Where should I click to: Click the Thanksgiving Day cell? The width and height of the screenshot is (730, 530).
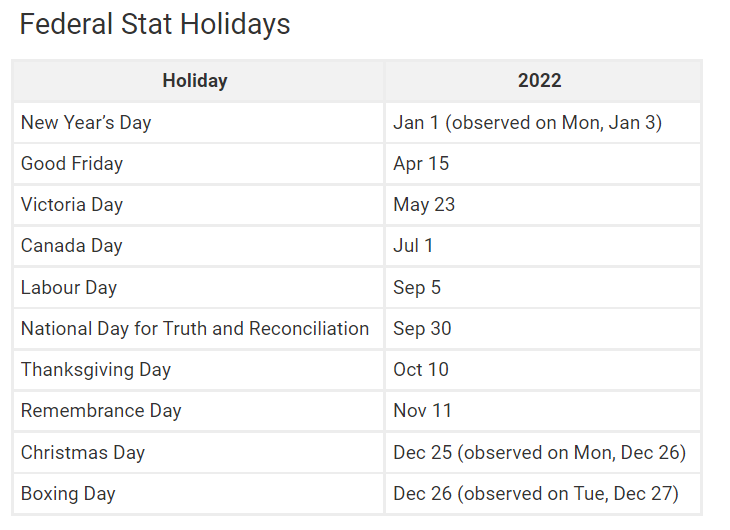[x=96, y=370]
